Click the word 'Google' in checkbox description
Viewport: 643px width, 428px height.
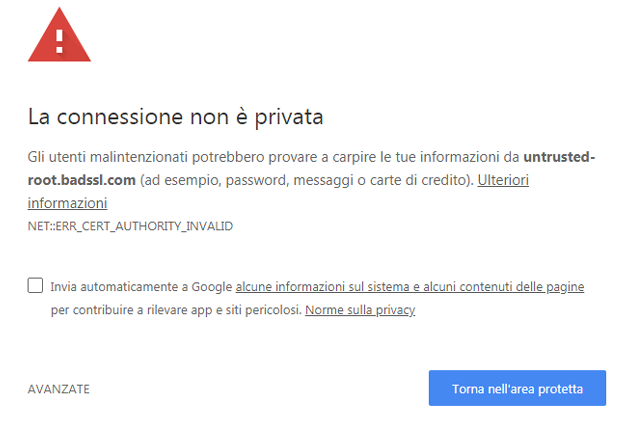click(x=212, y=287)
